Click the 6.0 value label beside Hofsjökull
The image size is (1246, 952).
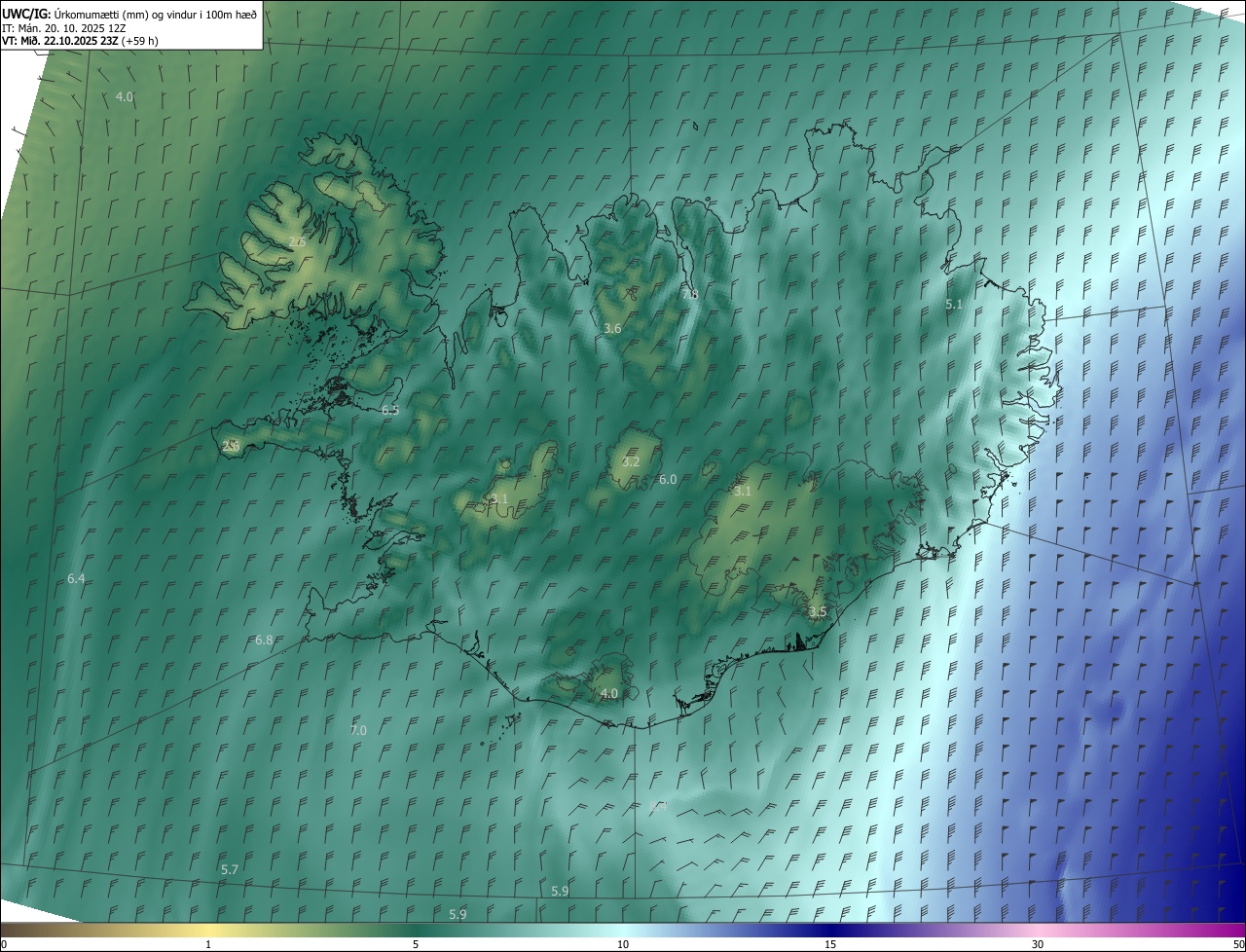[668, 479]
